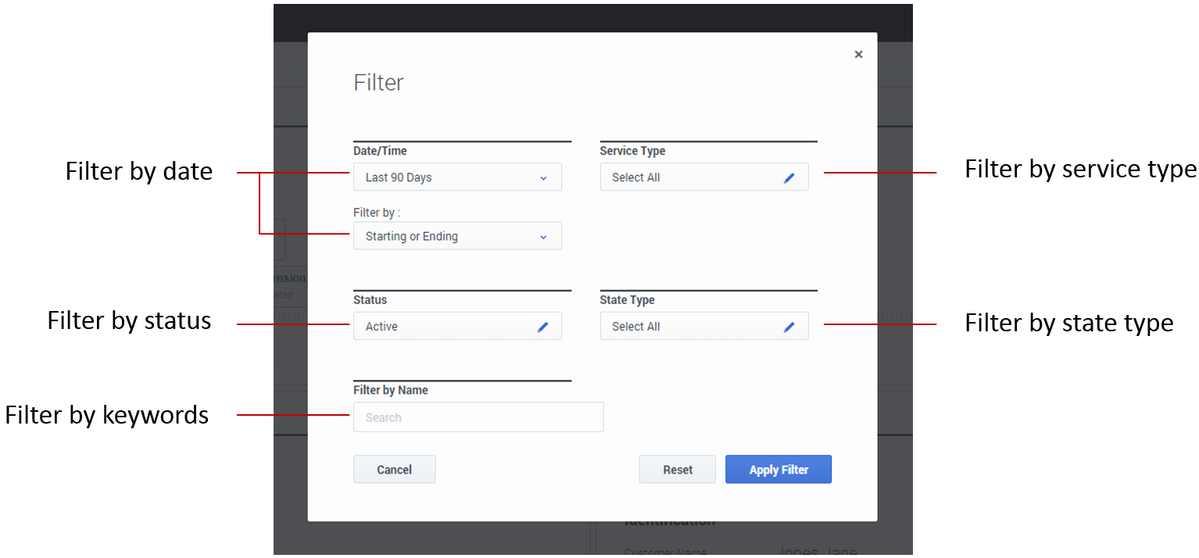Image resolution: width=1199 pixels, height=558 pixels.
Task: Click the Filter by Name label
Action: 391,390
